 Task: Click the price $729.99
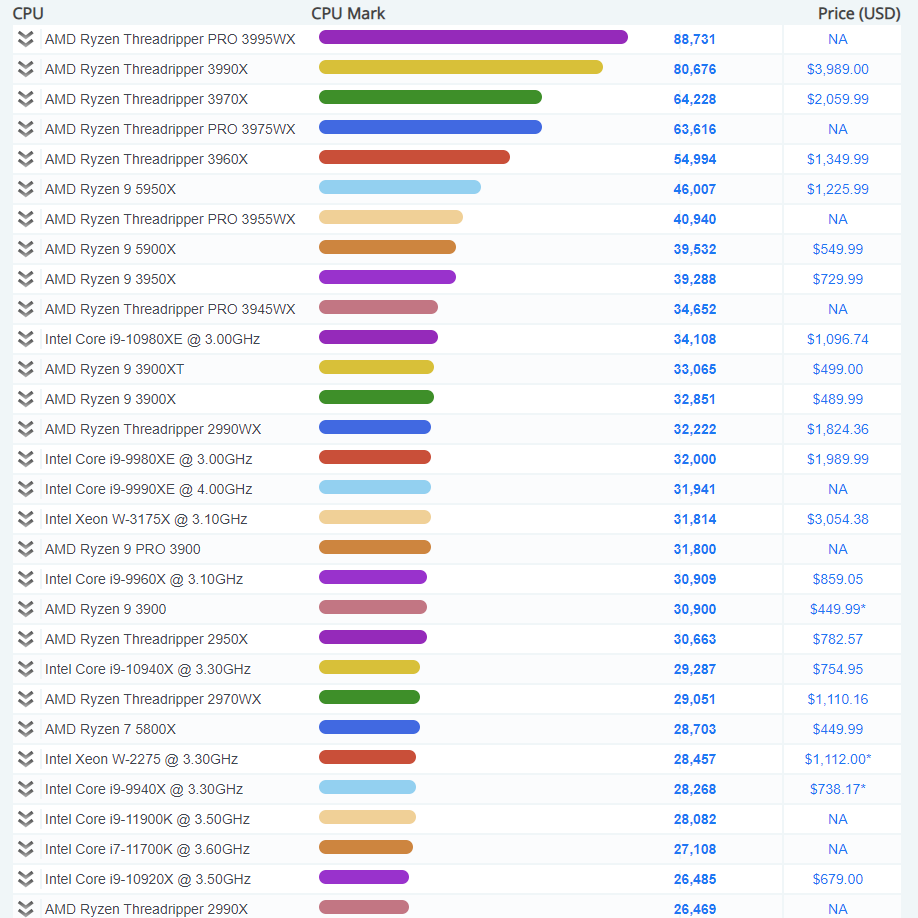pos(838,279)
